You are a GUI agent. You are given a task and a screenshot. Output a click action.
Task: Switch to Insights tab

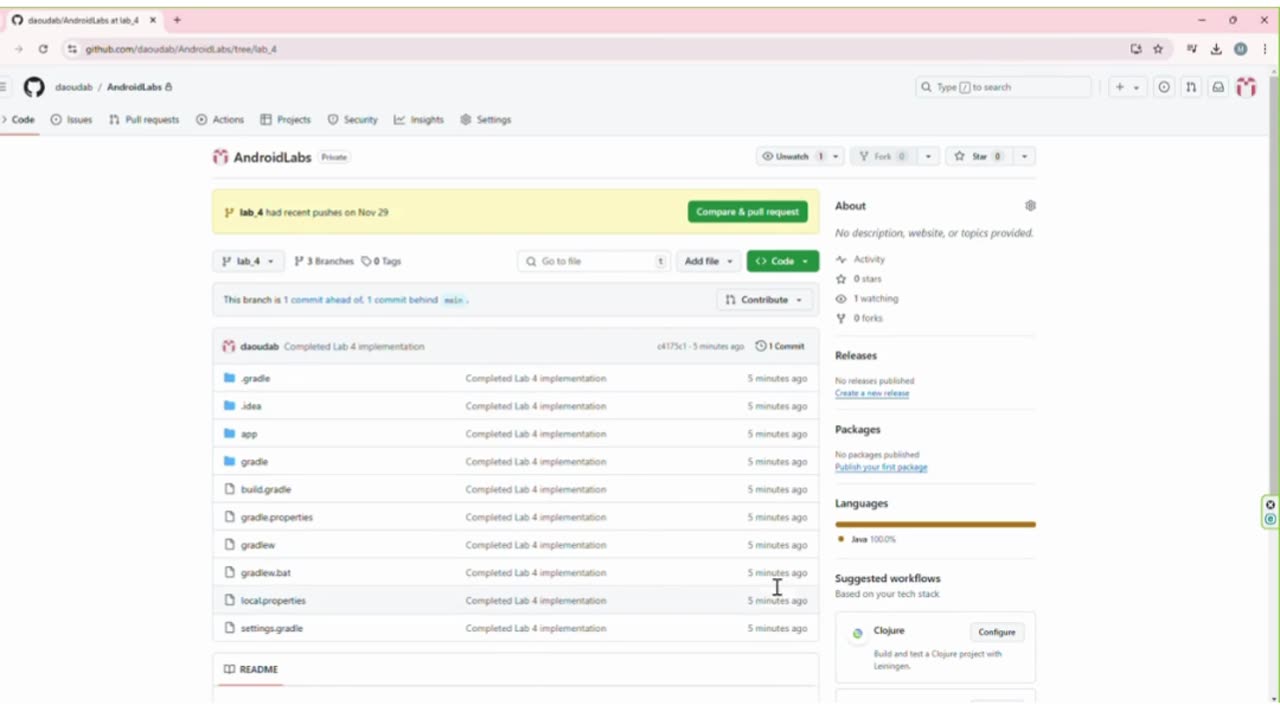point(419,120)
